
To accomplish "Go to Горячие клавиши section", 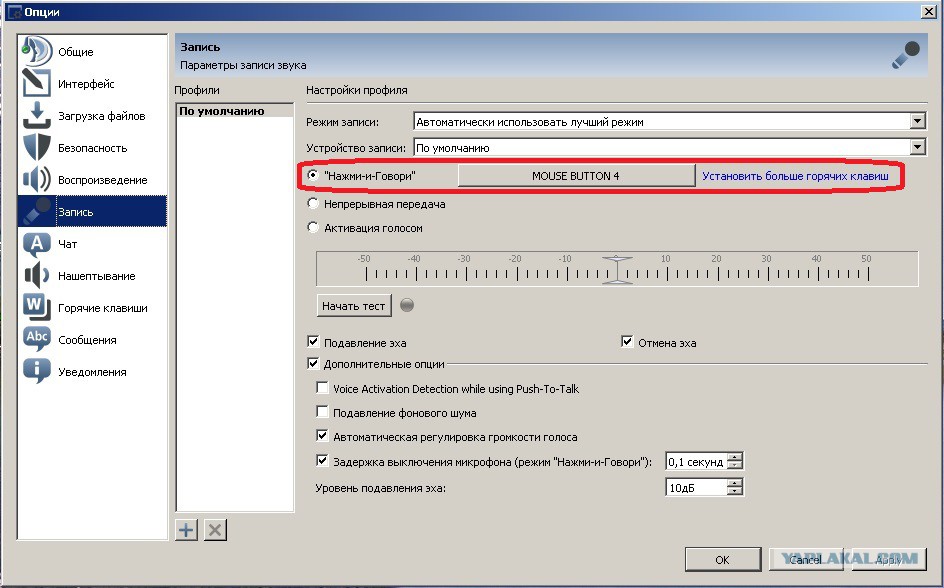I will [x=102, y=308].
